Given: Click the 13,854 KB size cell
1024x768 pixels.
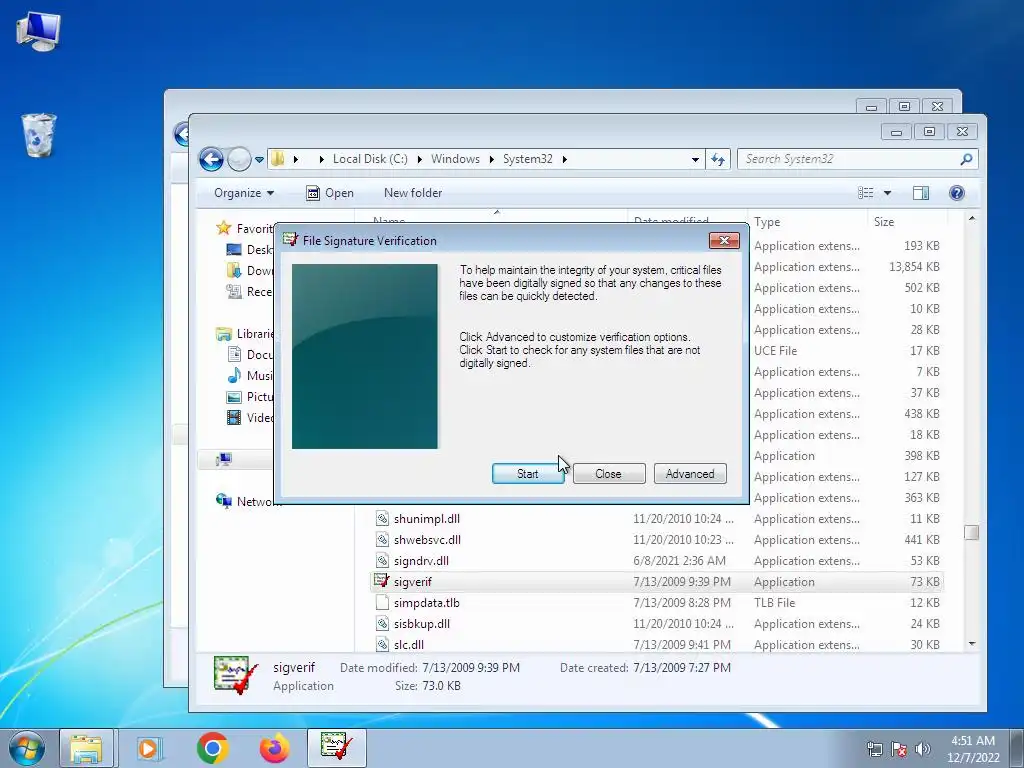Looking at the screenshot, I should click(914, 266).
